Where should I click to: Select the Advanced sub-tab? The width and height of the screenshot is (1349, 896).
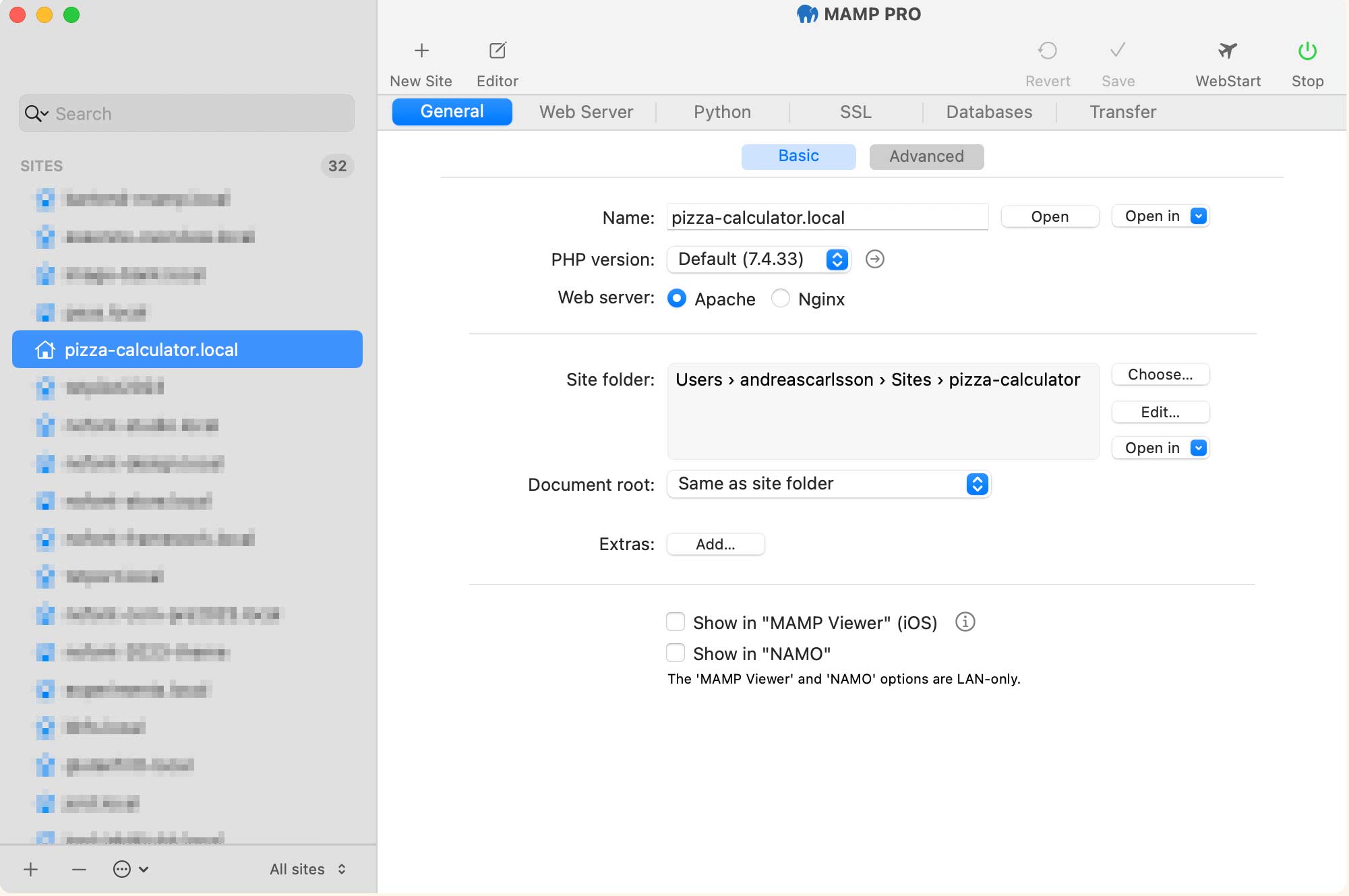[x=926, y=156]
